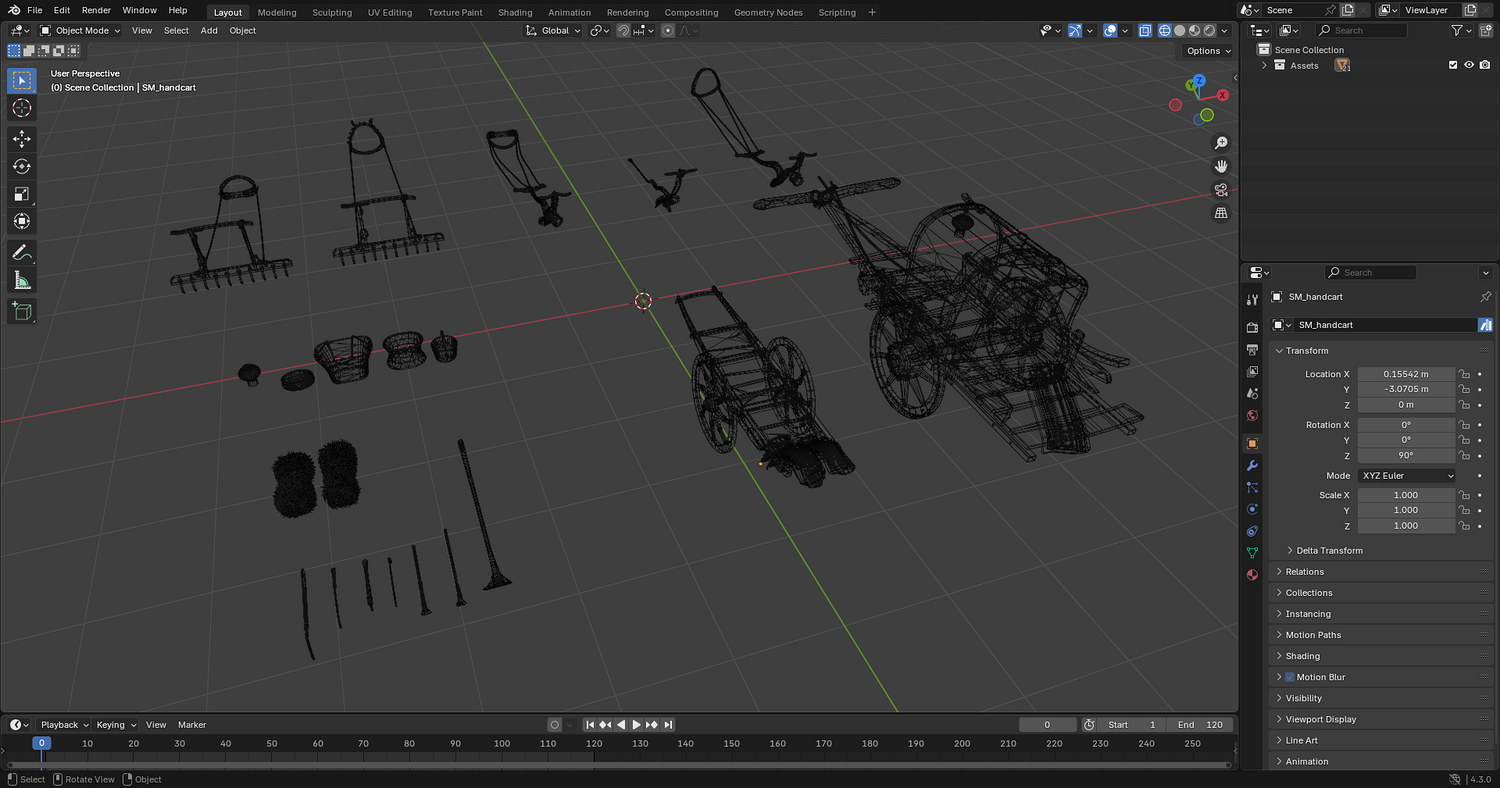
Task: Click the Options button in viewport
Action: [x=1207, y=51]
